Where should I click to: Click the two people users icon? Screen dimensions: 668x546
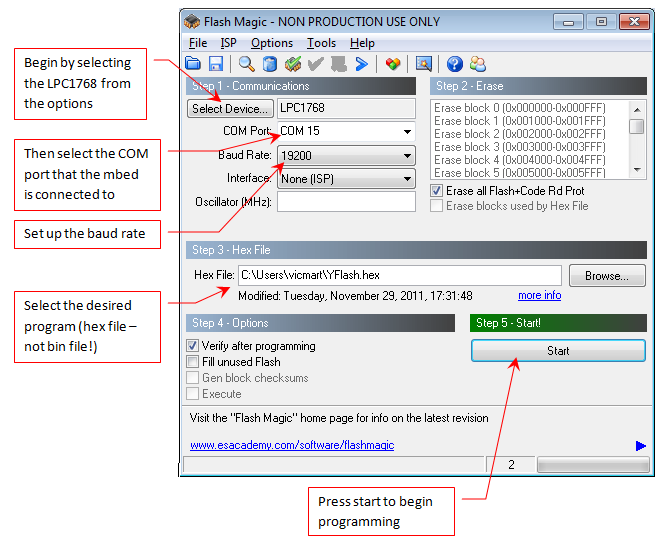(478, 65)
